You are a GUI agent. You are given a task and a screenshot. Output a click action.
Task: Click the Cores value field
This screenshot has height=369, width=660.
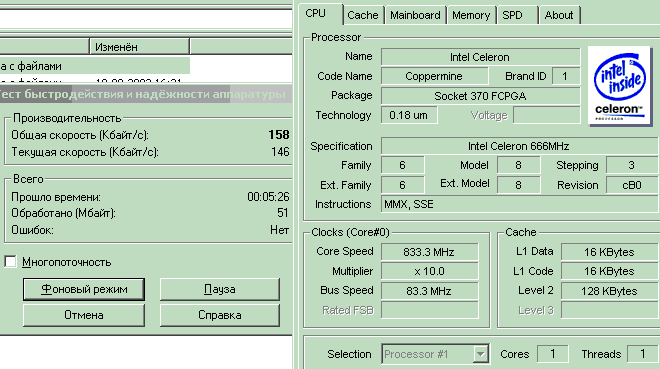[553, 354]
